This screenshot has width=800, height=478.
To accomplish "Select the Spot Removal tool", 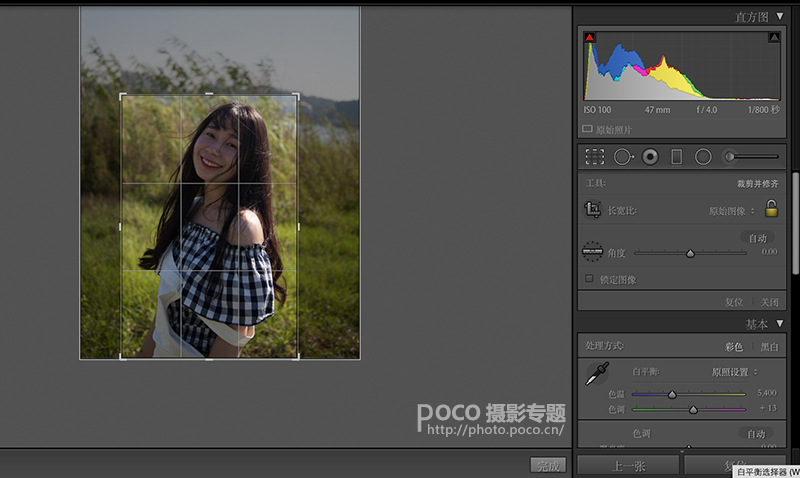I will (x=623, y=157).
